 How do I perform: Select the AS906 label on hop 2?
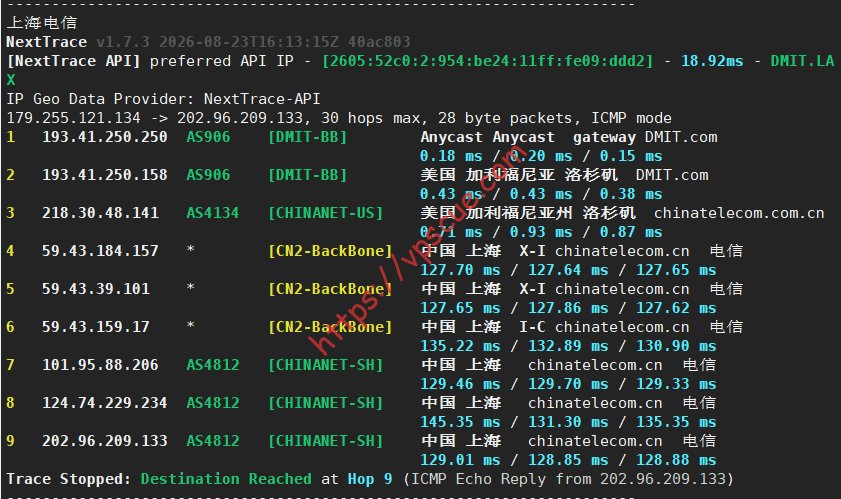click(x=208, y=175)
